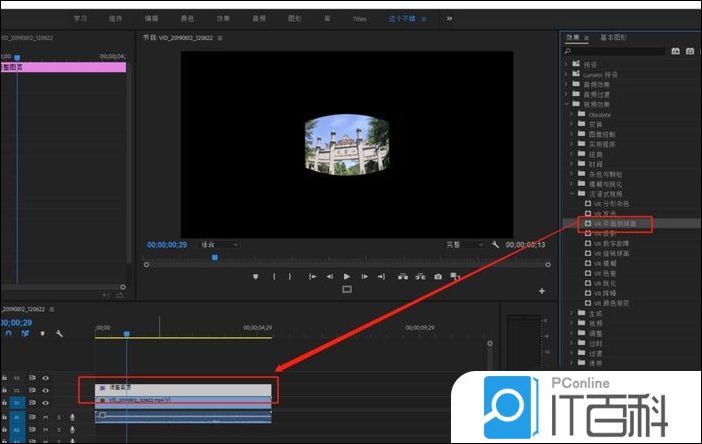Step forward one frame

[365, 276]
